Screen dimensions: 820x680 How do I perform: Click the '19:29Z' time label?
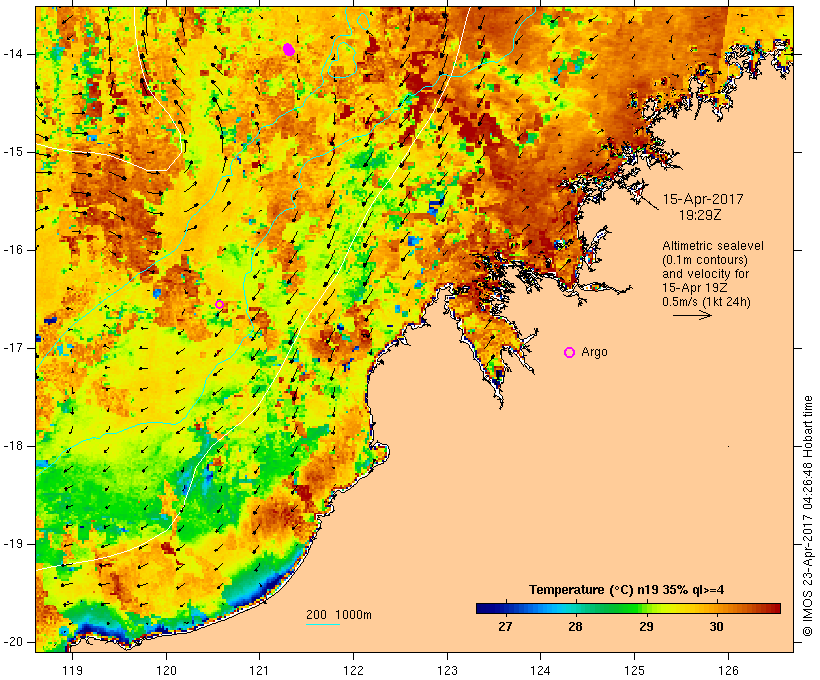[700, 215]
